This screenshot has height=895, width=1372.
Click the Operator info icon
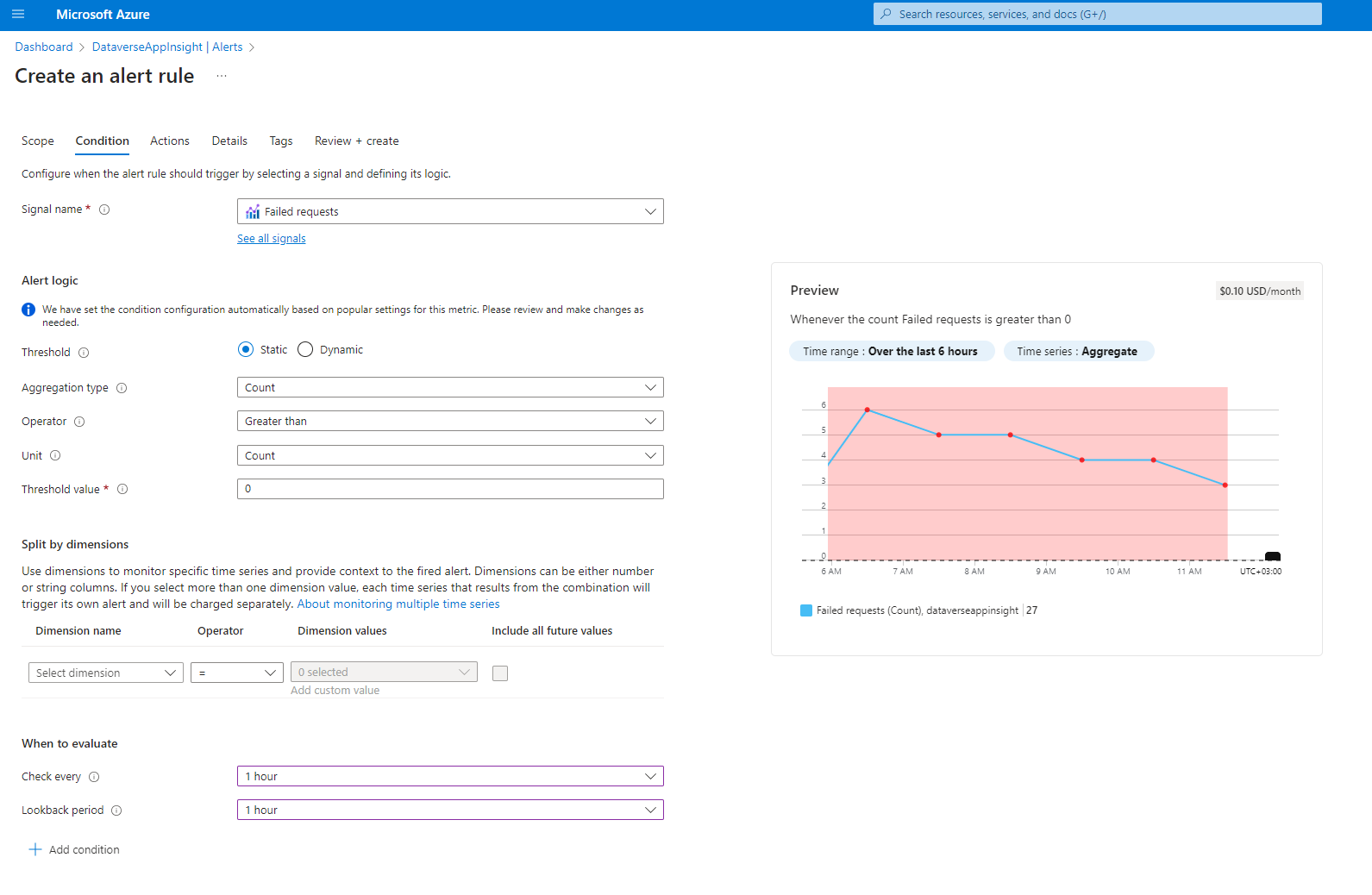coord(79,422)
